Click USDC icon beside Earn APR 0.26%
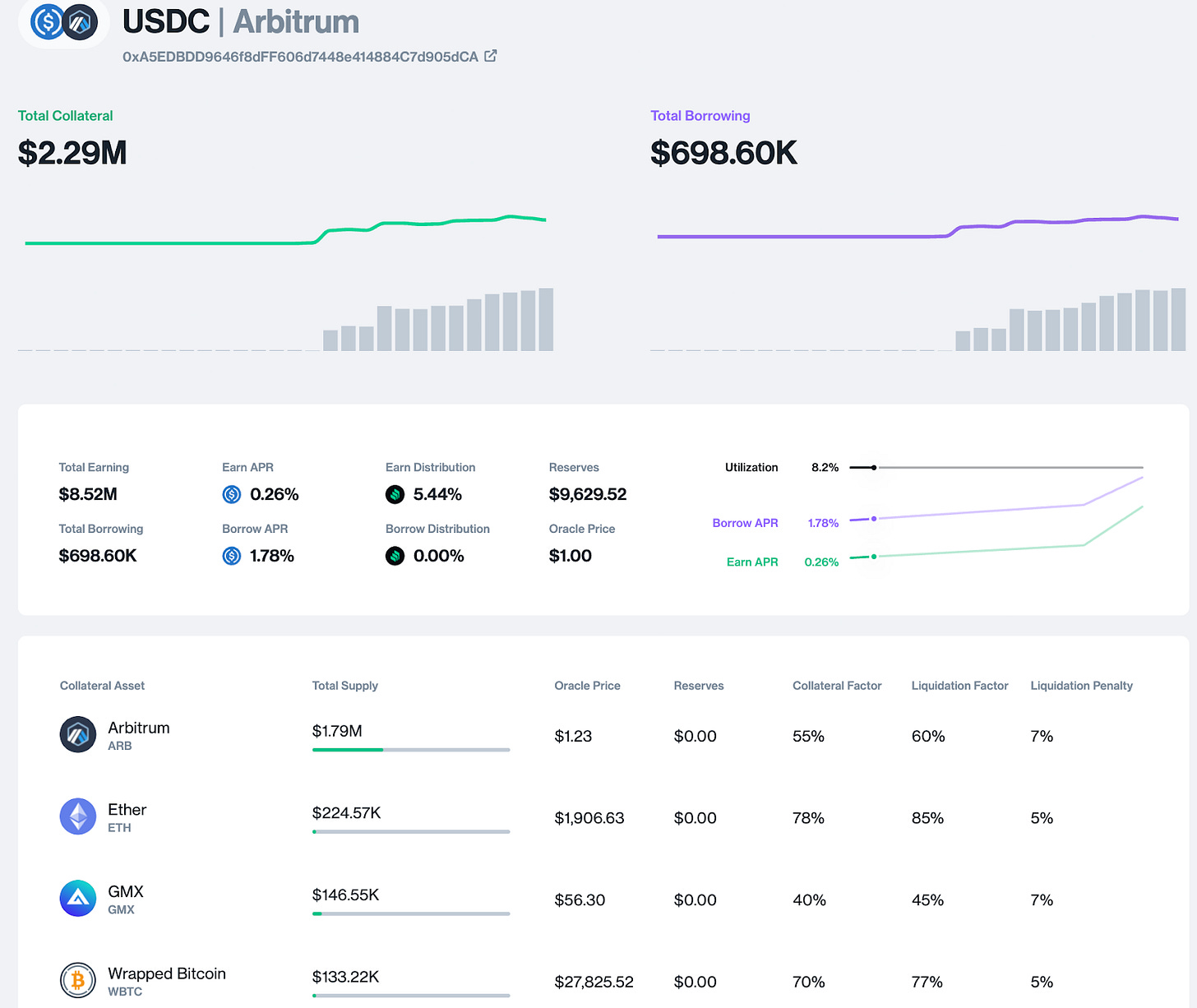 point(232,494)
